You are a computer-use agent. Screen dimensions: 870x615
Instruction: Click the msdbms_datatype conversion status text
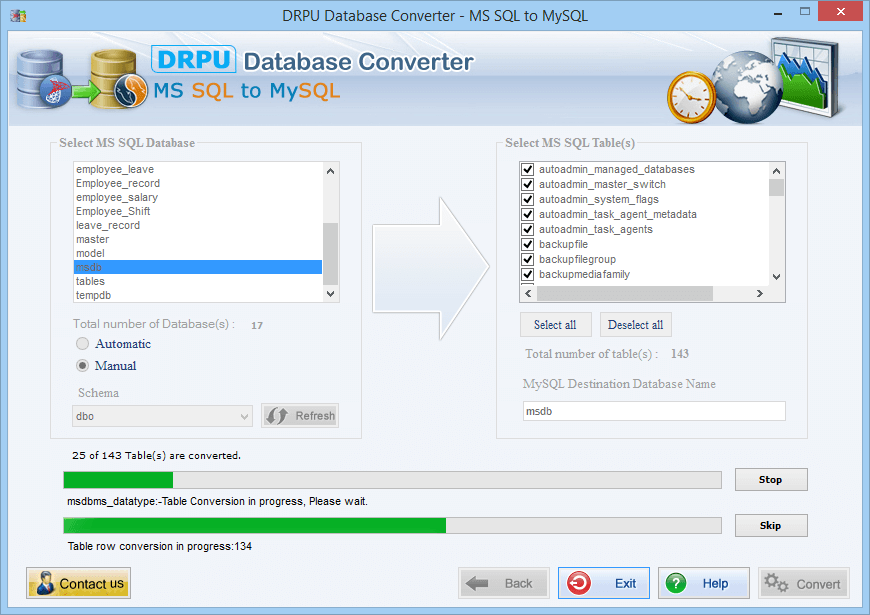[x=218, y=501]
